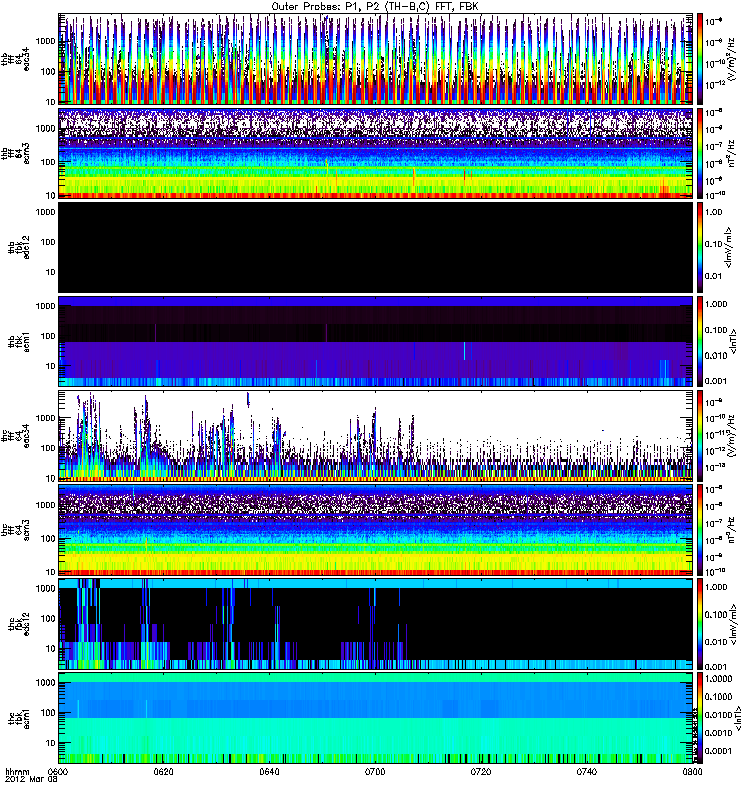Click the all-black thb fbk edc12 panel
The width and height of the screenshot is (750, 800).
375,247
